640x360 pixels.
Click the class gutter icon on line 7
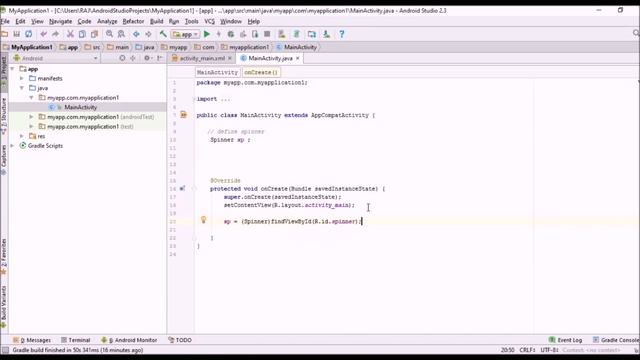(184, 115)
